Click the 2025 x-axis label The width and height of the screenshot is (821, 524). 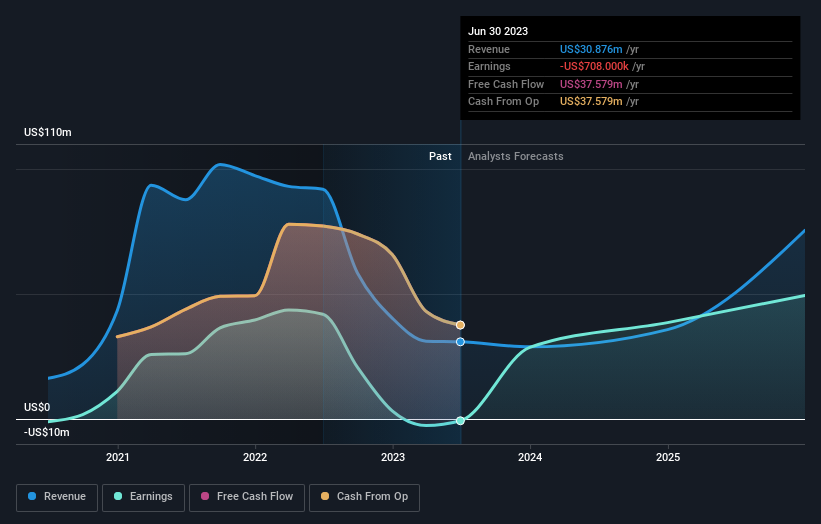click(x=668, y=457)
